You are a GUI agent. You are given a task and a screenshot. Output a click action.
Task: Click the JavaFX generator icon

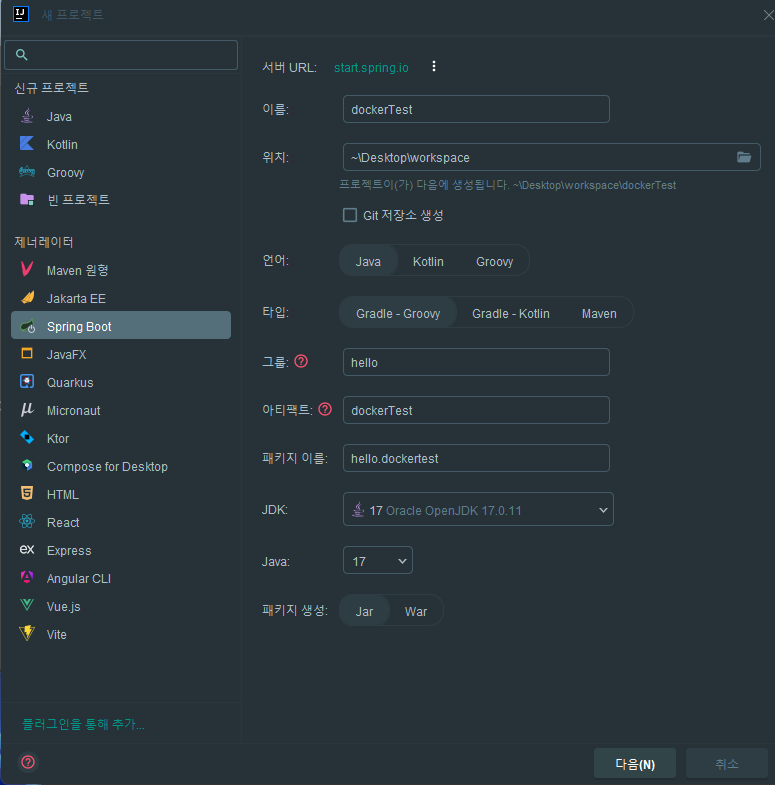tap(27, 353)
